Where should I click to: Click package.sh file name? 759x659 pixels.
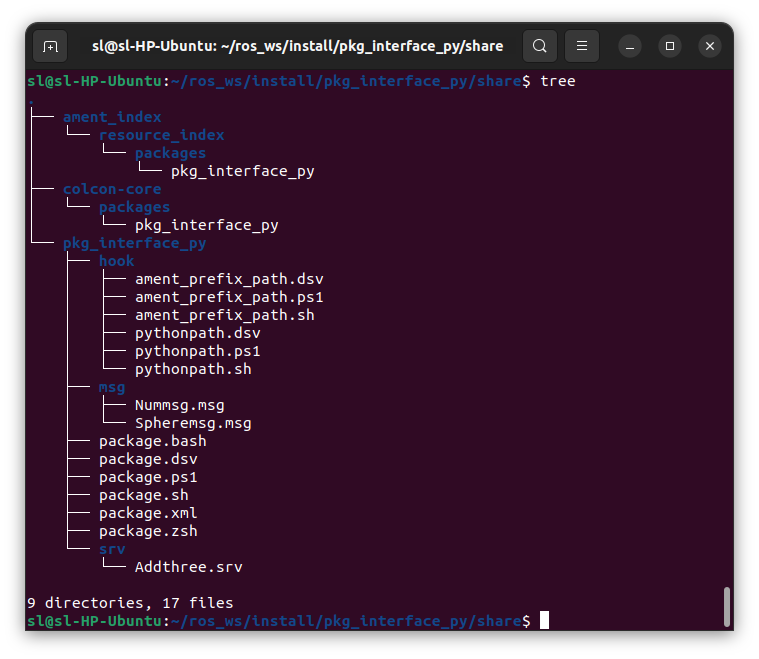pos(144,495)
